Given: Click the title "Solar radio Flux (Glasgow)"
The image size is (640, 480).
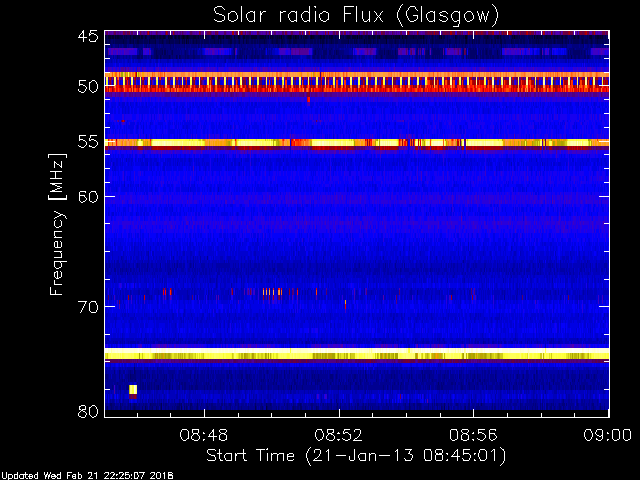Looking at the screenshot, I should click(x=356, y=16).
